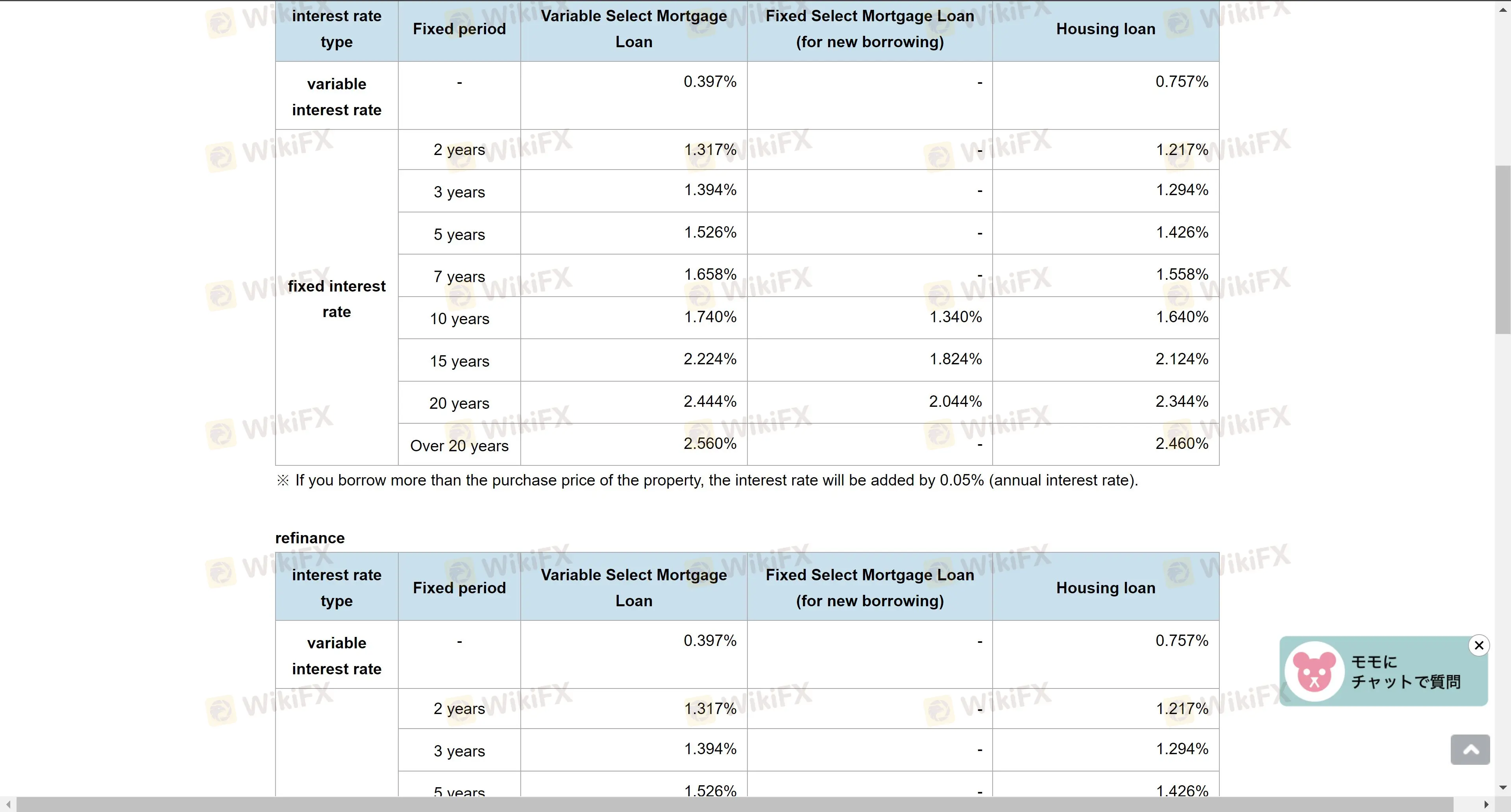This screenshot has width=1511, height=812.
Task: Click the scroll-to-top arrow button
Action: (1470, 750)
